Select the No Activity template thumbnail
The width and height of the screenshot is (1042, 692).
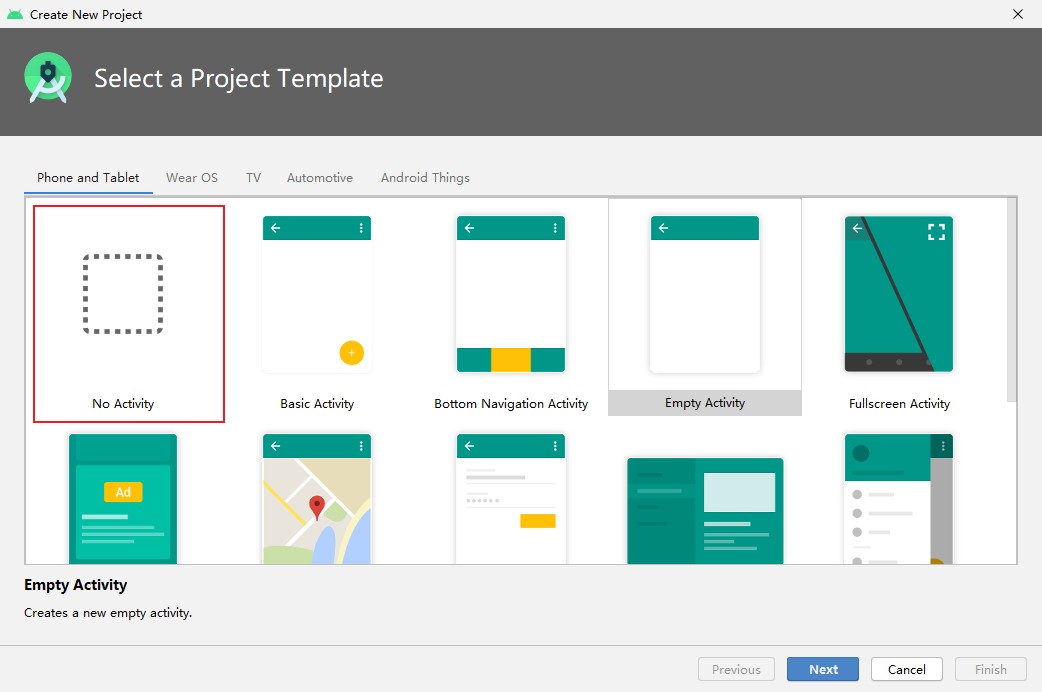point(123,294)
